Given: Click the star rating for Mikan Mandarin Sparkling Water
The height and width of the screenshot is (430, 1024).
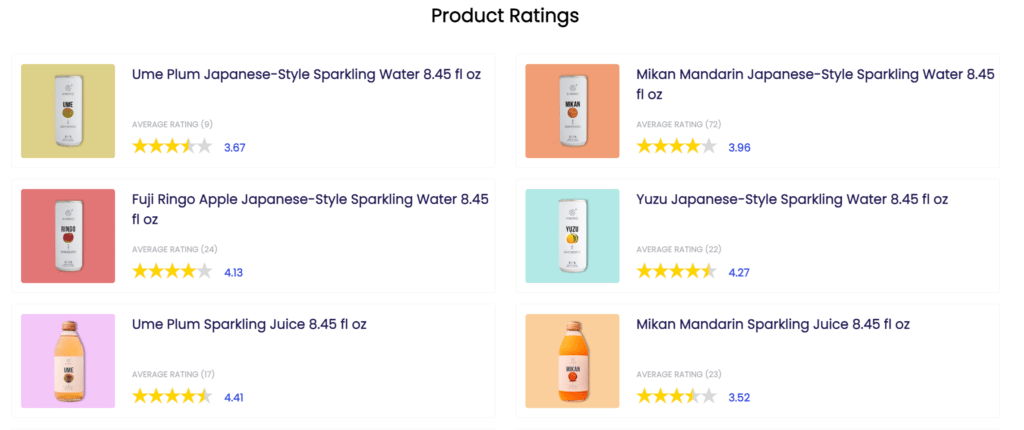Looking at the screenshot, I should point(676,147).
